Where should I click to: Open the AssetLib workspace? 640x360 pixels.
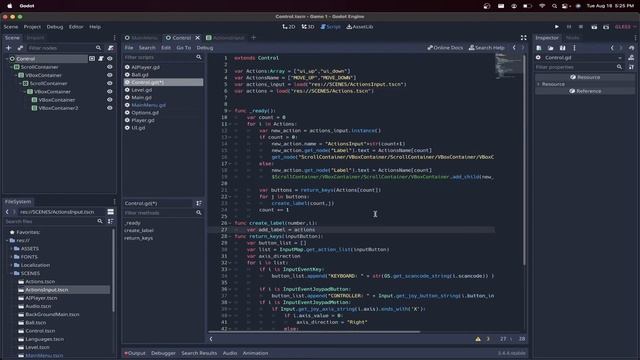[360, 27]
